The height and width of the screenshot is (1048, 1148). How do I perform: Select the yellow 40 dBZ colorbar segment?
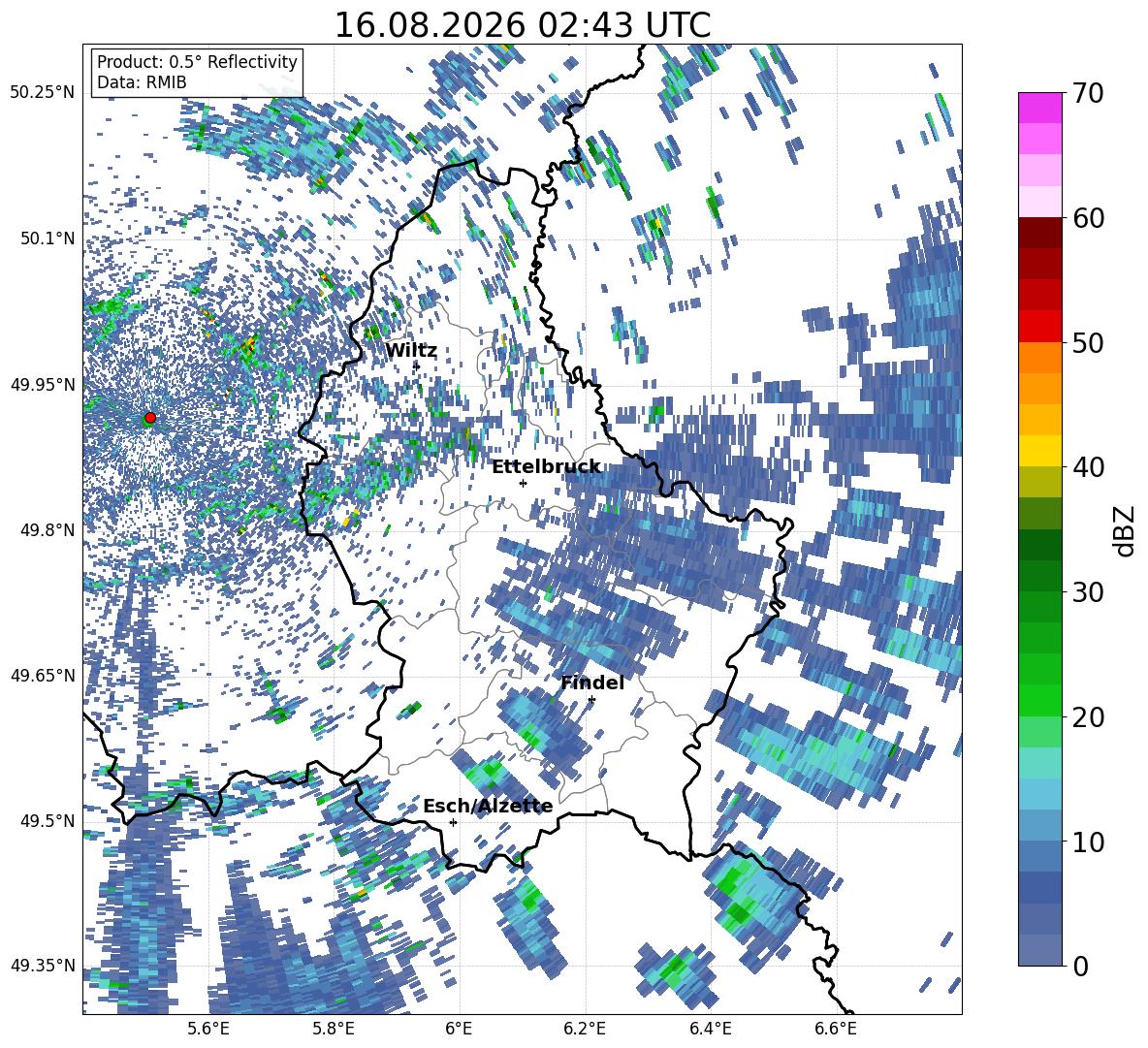(x=1039, y=451)
